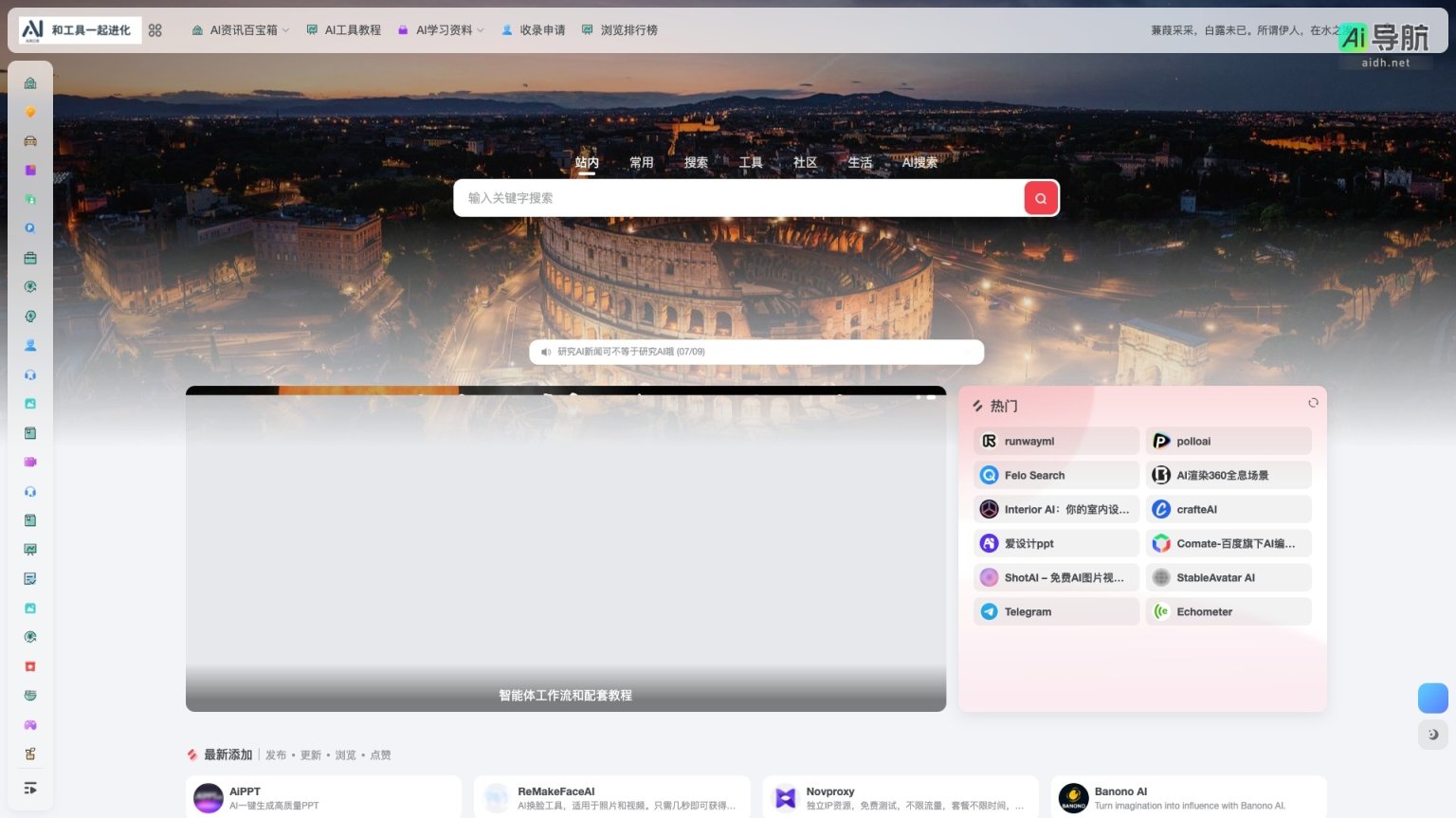Click the Telegram icon in the hot list
Viewport: 1456px width, 818px height.
tap(989, 611)
